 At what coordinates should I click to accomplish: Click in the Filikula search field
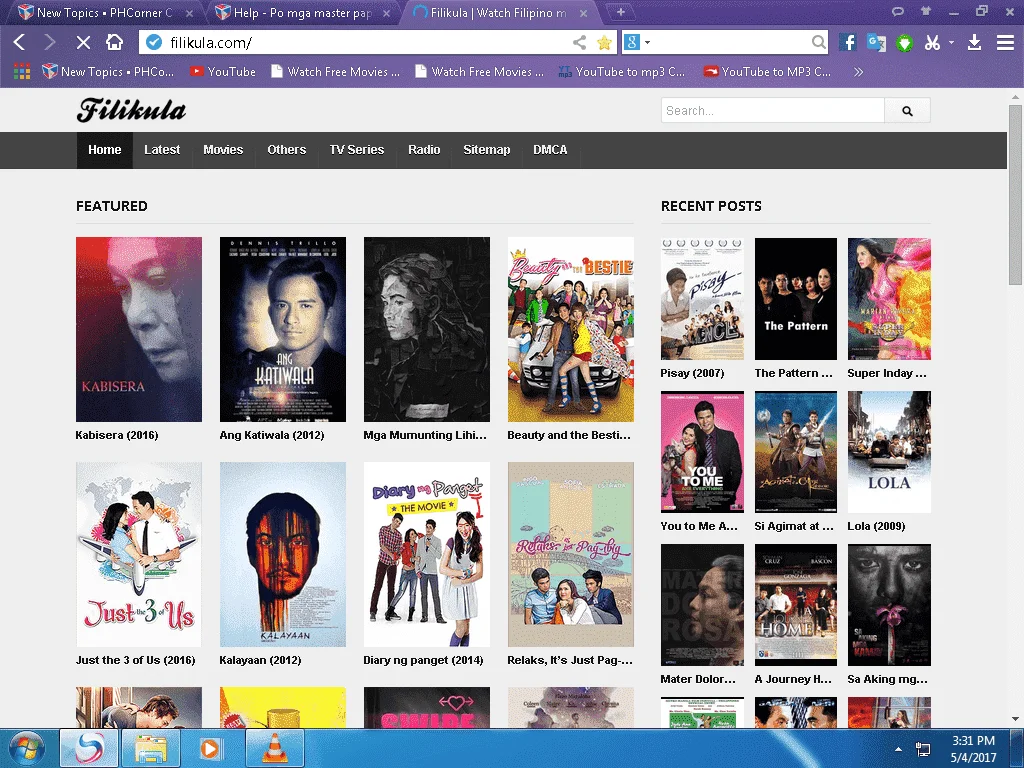(x=773, y=111)
